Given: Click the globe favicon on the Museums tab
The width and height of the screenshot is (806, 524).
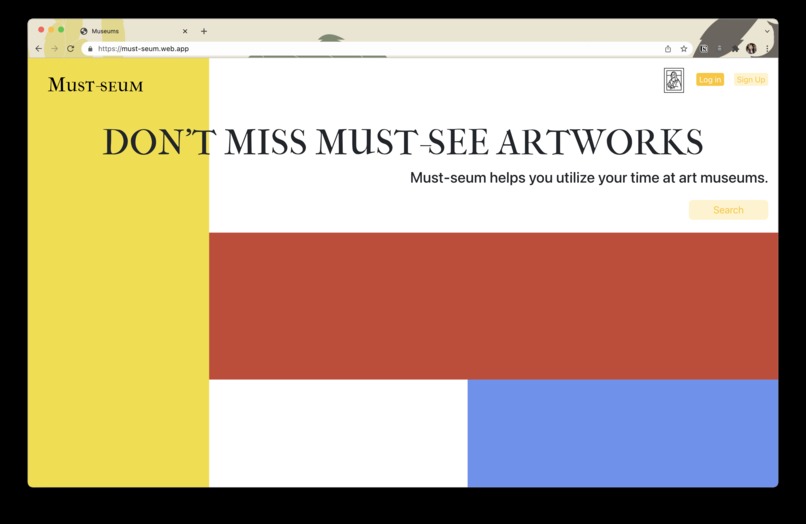Looking at the screenshot, I should pos(84,31).
